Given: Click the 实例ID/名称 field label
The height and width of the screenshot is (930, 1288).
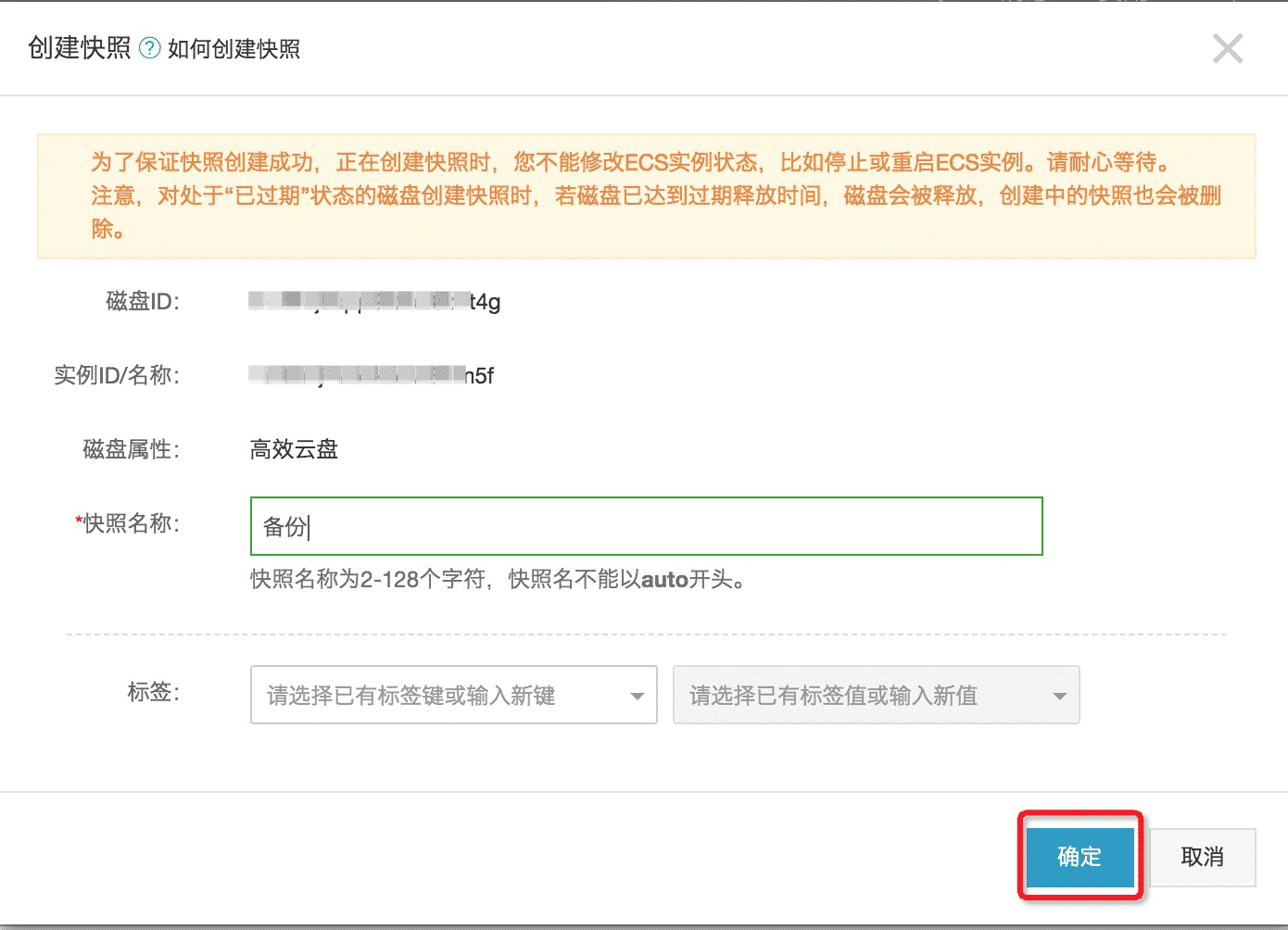Looking at the screenshot, I should [117, 375].
